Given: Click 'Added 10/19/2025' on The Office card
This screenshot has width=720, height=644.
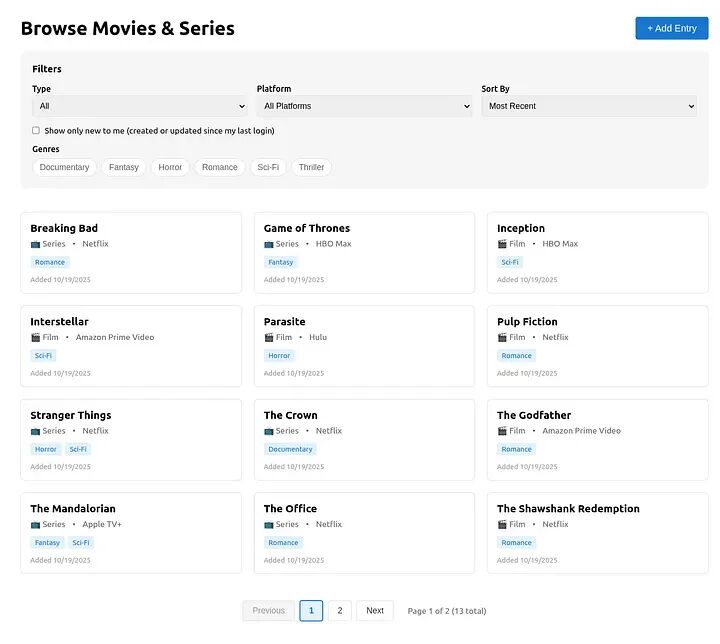Looking at the screenshot, I should [x=294, y=560].
